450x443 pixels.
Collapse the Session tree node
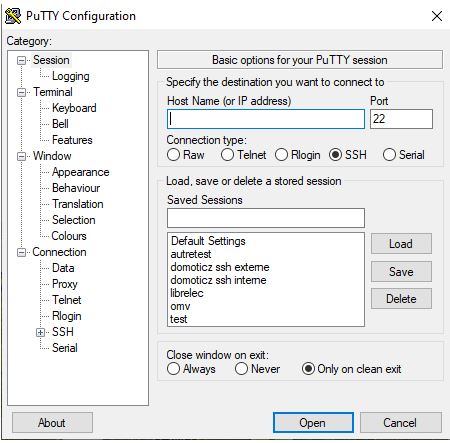click(21, 60)
